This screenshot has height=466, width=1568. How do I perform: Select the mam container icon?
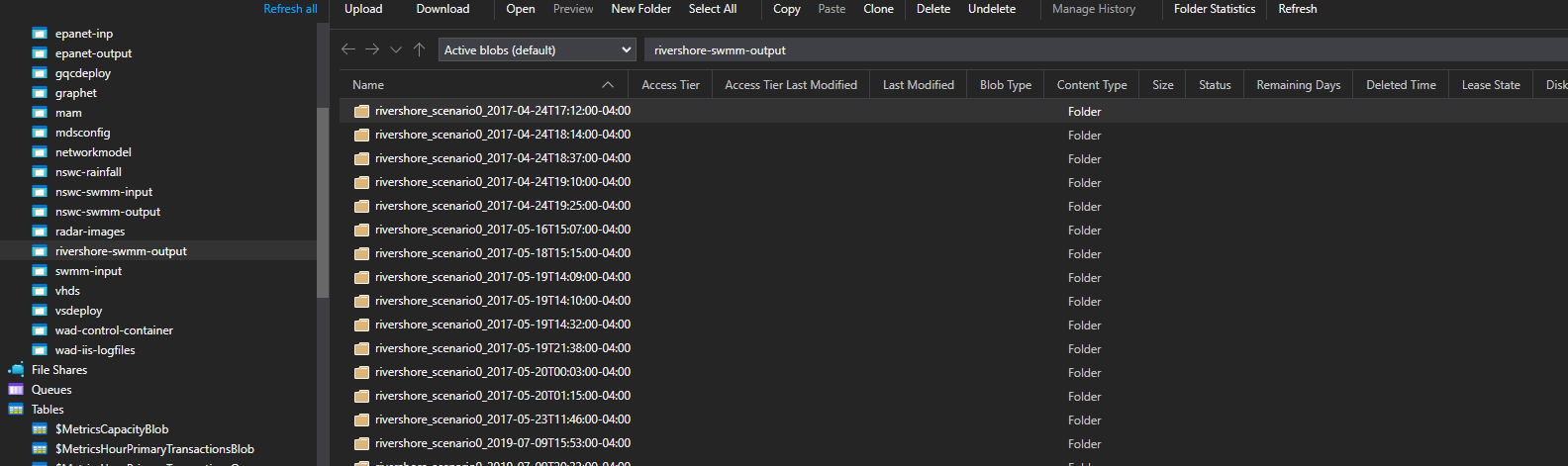pos(40,113)
